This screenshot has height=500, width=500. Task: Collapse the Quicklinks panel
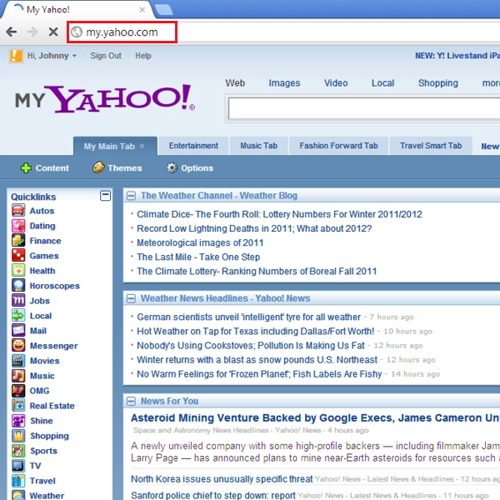tap(105, 196)
